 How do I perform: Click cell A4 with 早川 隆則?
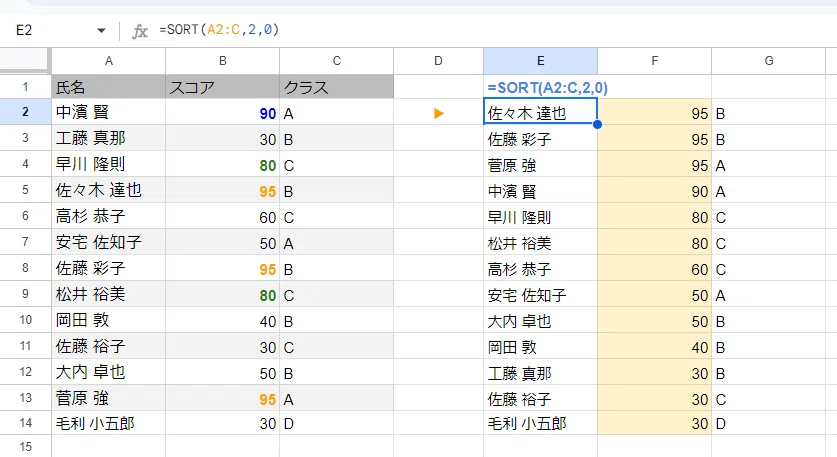108,164
